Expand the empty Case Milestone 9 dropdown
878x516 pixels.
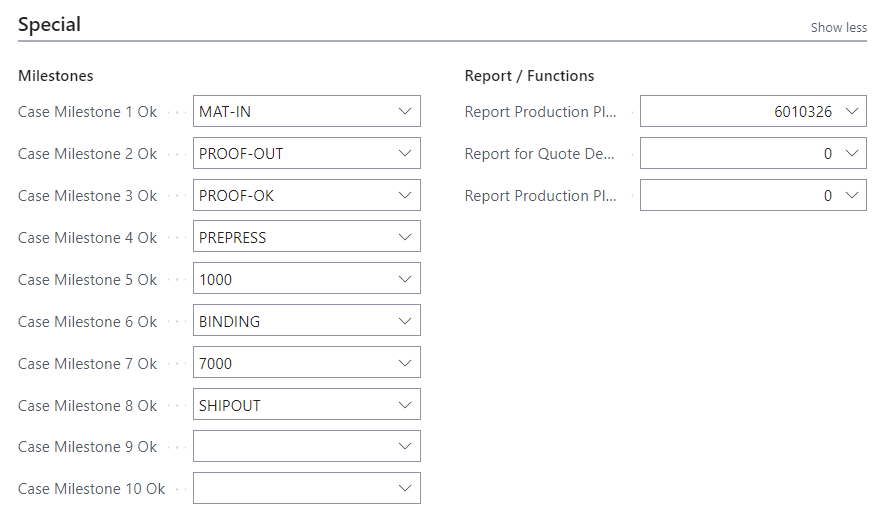(404, 447)
